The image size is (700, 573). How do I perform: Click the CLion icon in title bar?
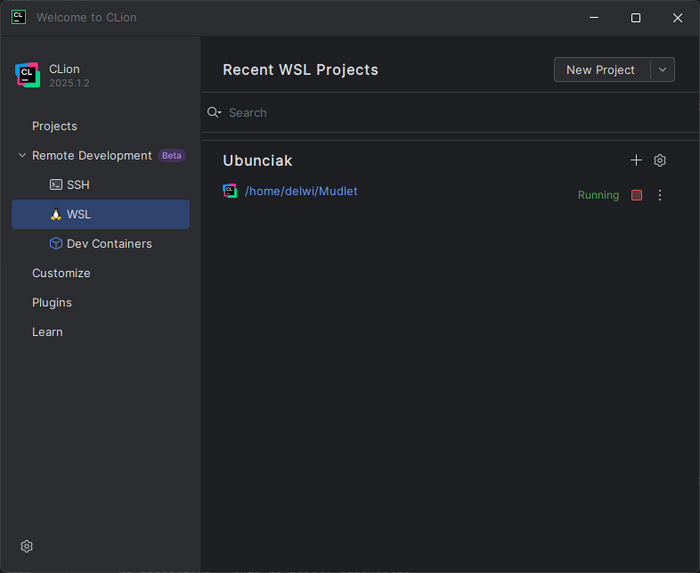(18, 17)
